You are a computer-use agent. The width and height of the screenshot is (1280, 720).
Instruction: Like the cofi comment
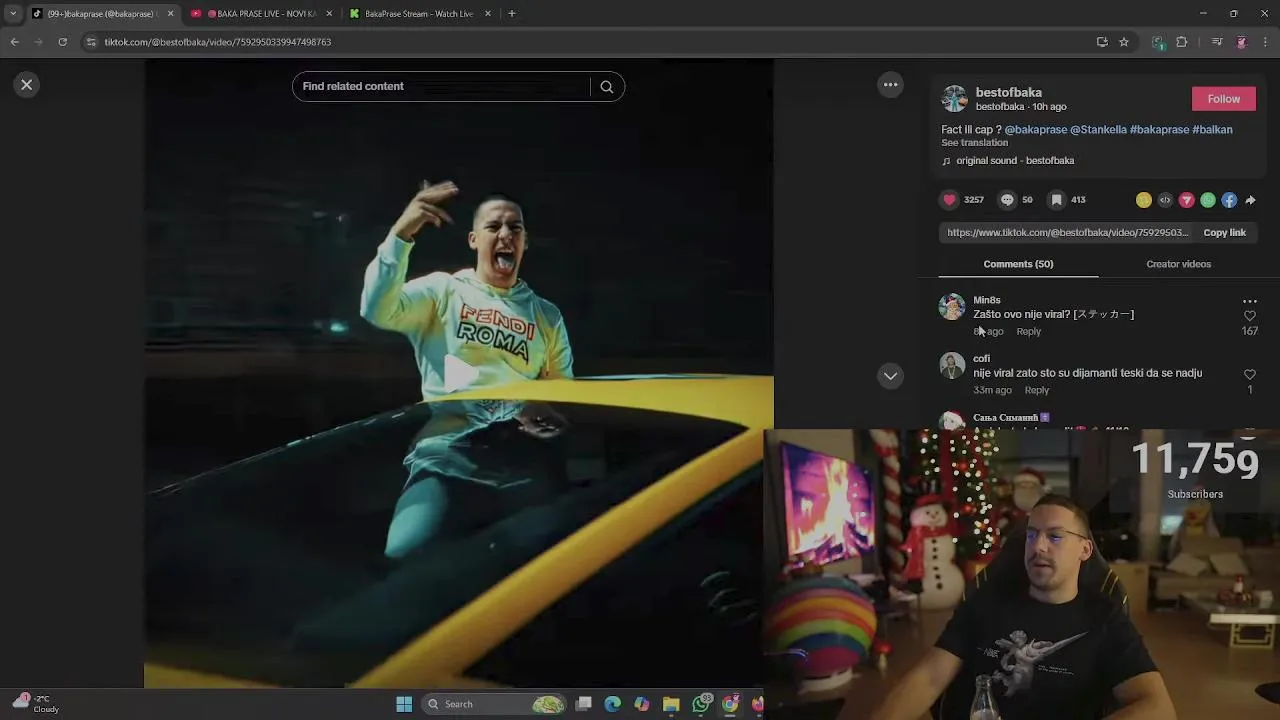1249,375
